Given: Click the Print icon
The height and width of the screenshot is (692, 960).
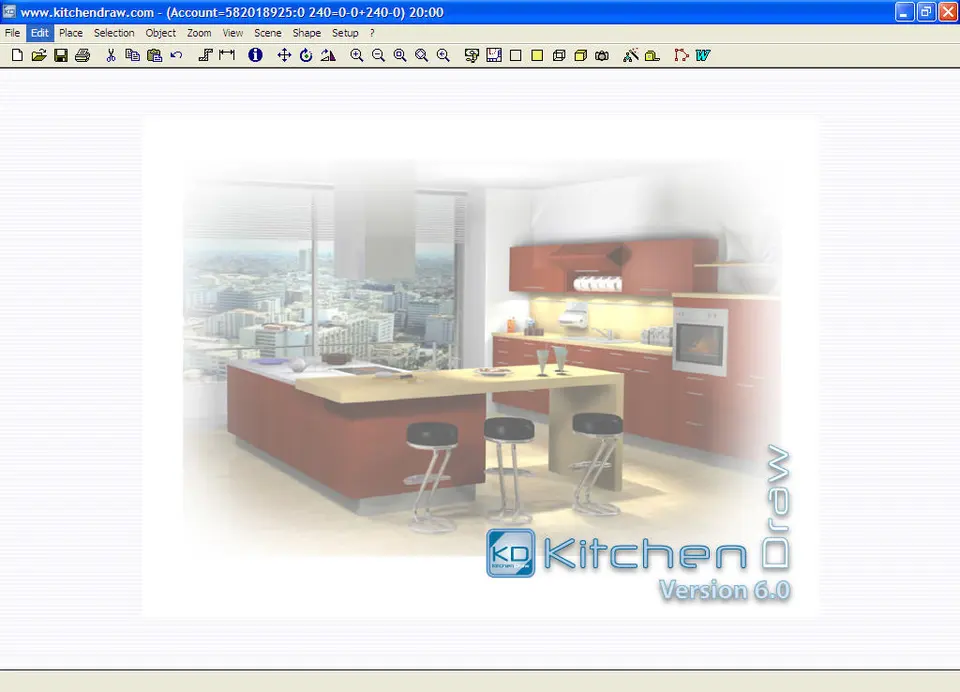Looking at the screenshot, I should [82, 56].
